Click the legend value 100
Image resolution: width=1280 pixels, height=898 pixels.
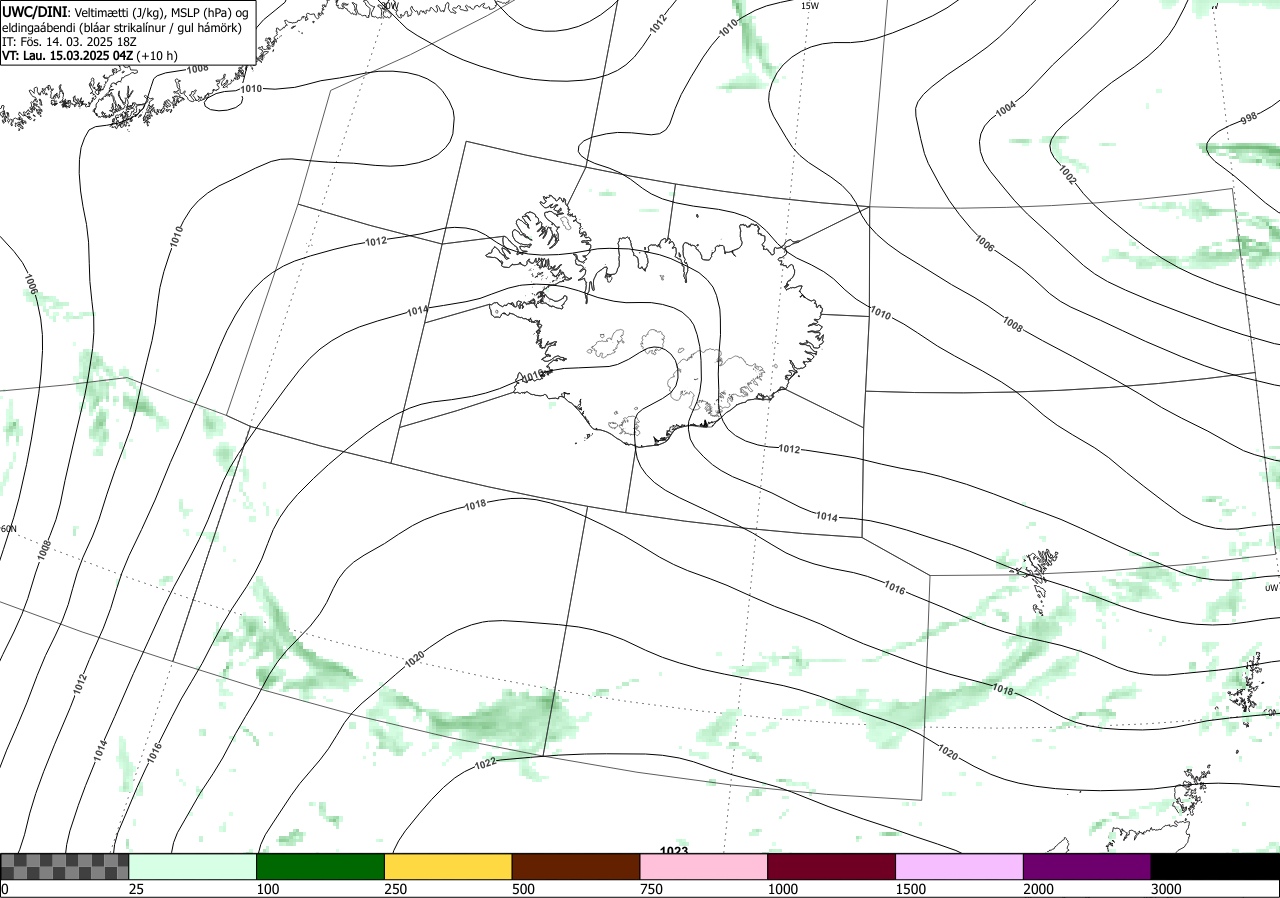268,889
